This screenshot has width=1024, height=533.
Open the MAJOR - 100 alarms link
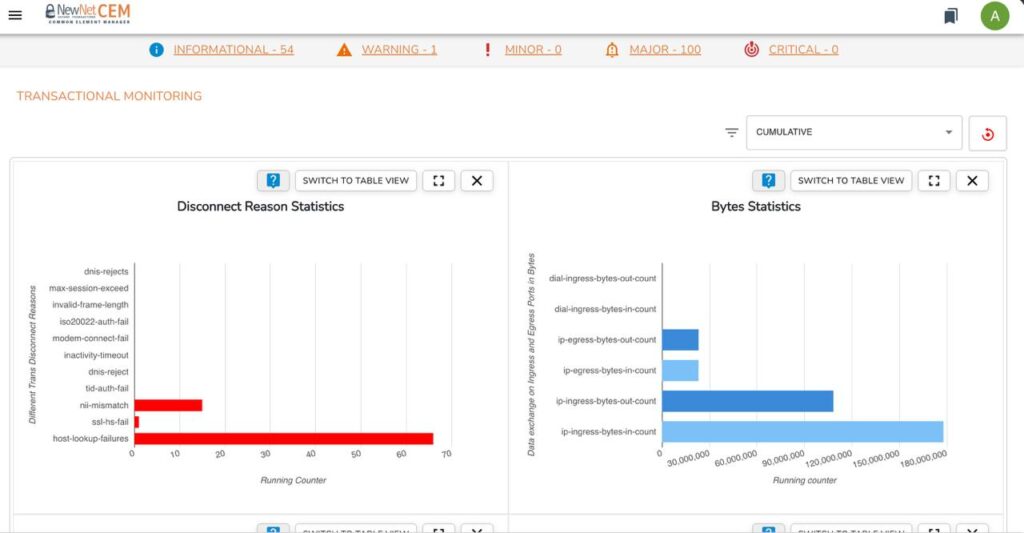(665, 50)
